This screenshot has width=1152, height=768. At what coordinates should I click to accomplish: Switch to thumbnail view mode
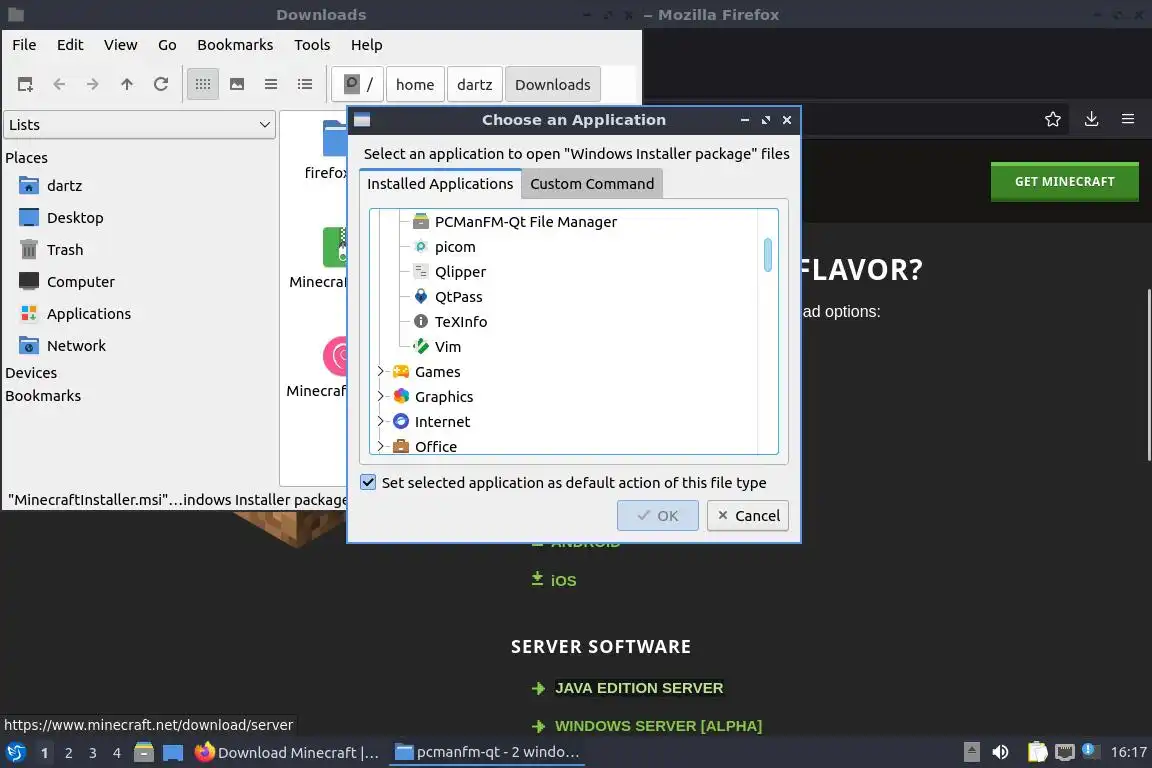pos(237,85)
